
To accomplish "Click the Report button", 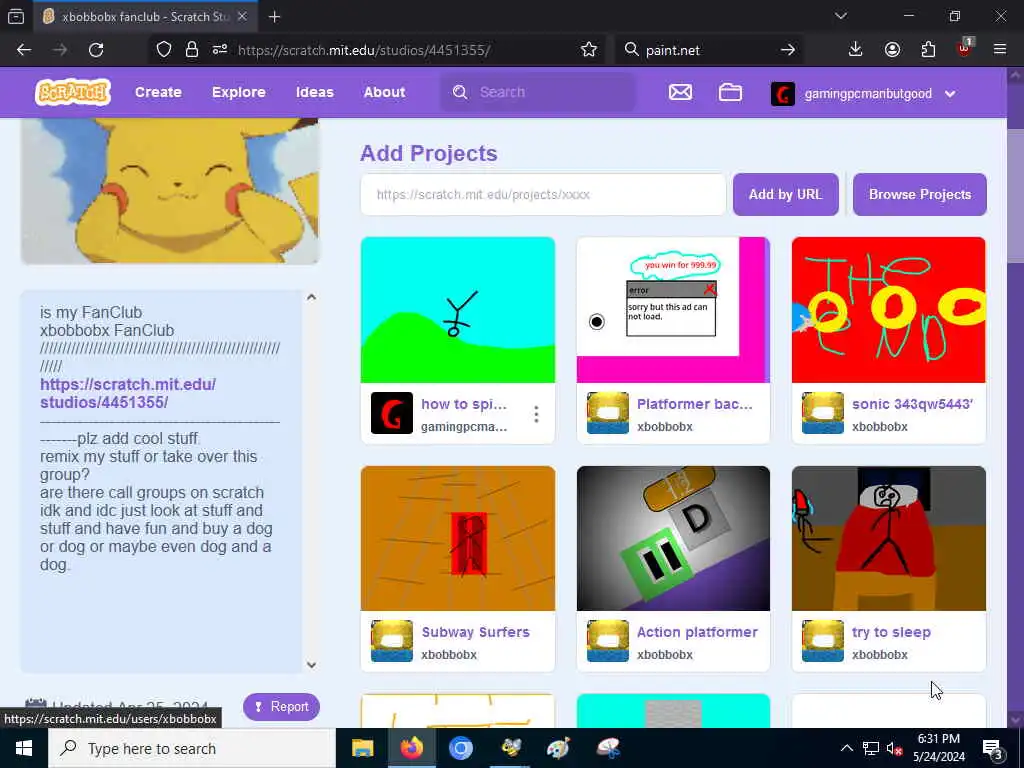I will [281, 707].
